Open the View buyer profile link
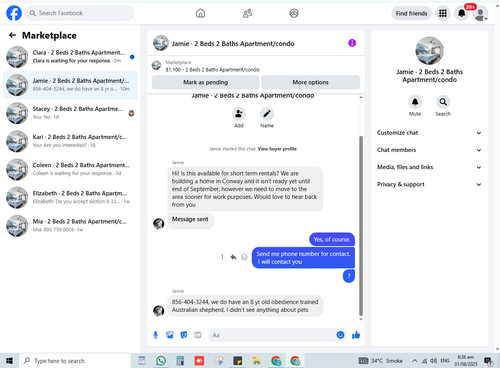The width and height of the screenshot is (500, 368). coord(277,149)
